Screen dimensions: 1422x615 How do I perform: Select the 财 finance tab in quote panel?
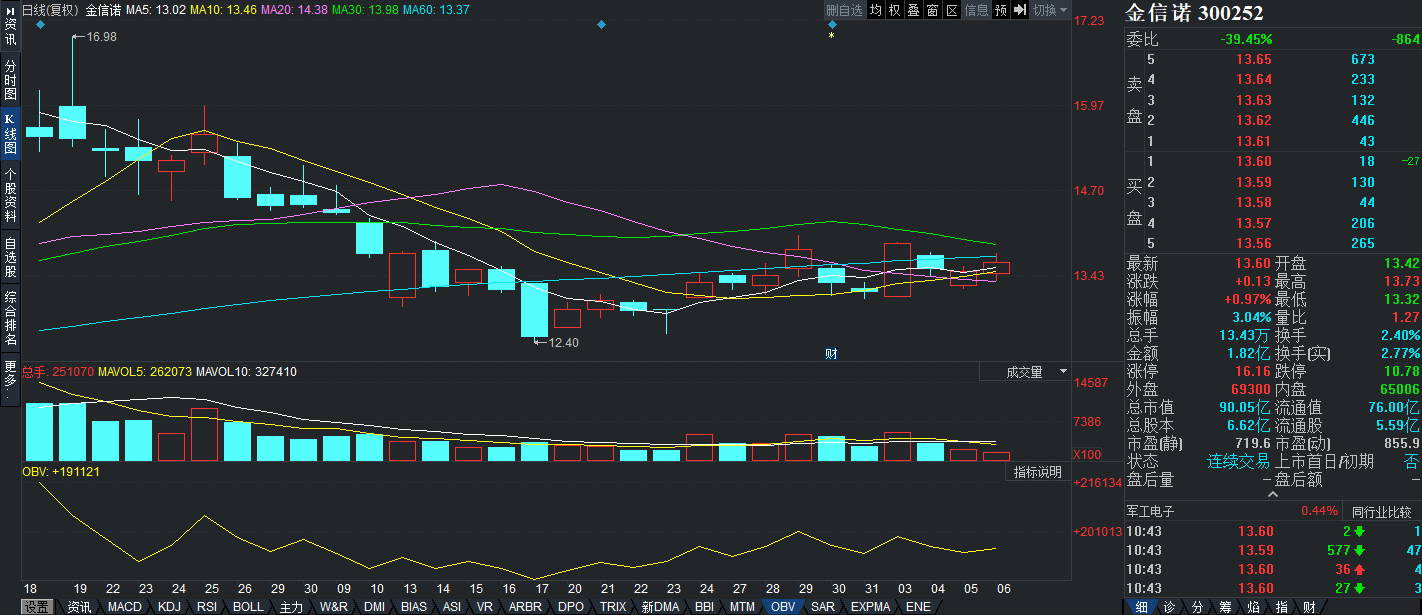[x=1309, y=607]
